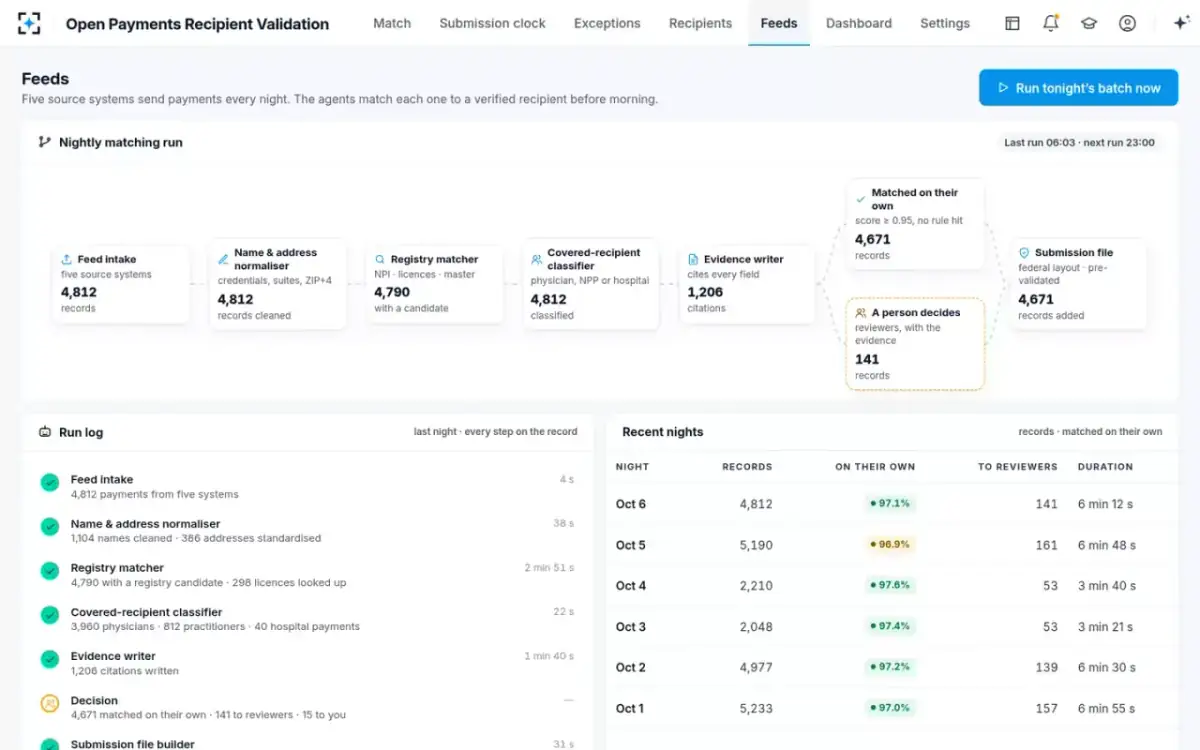
Task: Select the A person decides card
Action: tap(915, 344)
